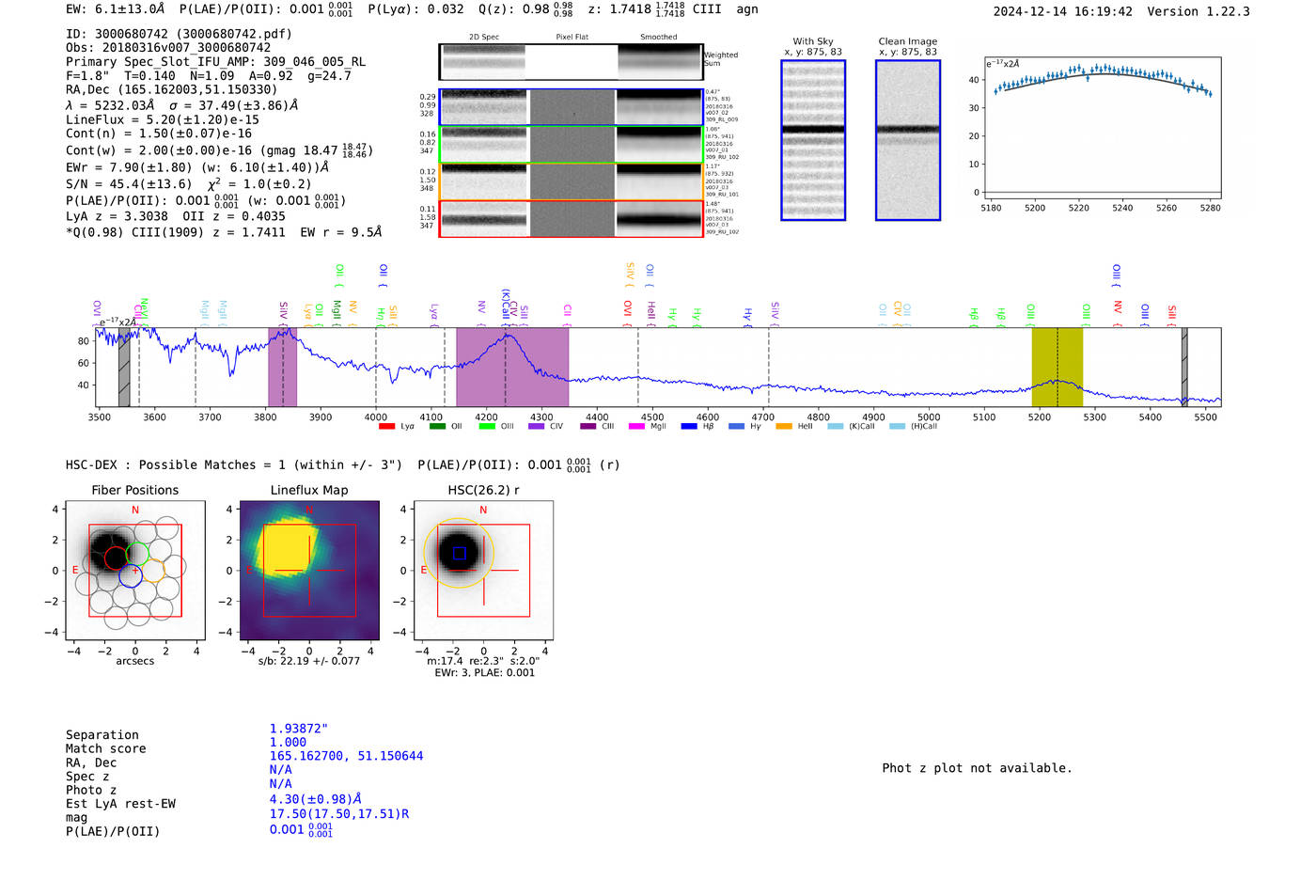This screenshot has width=1316, height=896.
Task: Open the 'Clean Image' cutout
Action: coord(908,140)
